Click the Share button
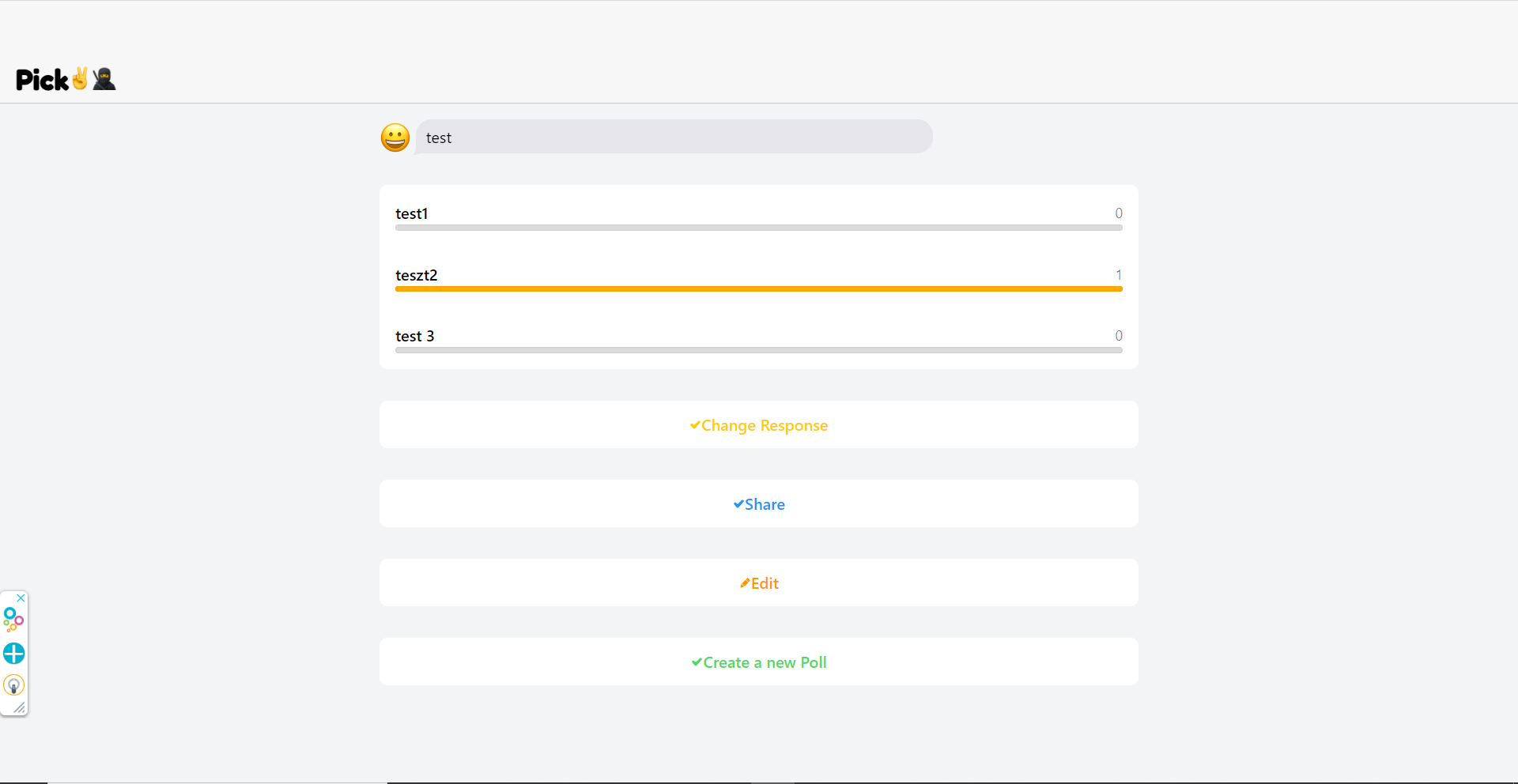The image size is (1518, 784). click(758, 504)
